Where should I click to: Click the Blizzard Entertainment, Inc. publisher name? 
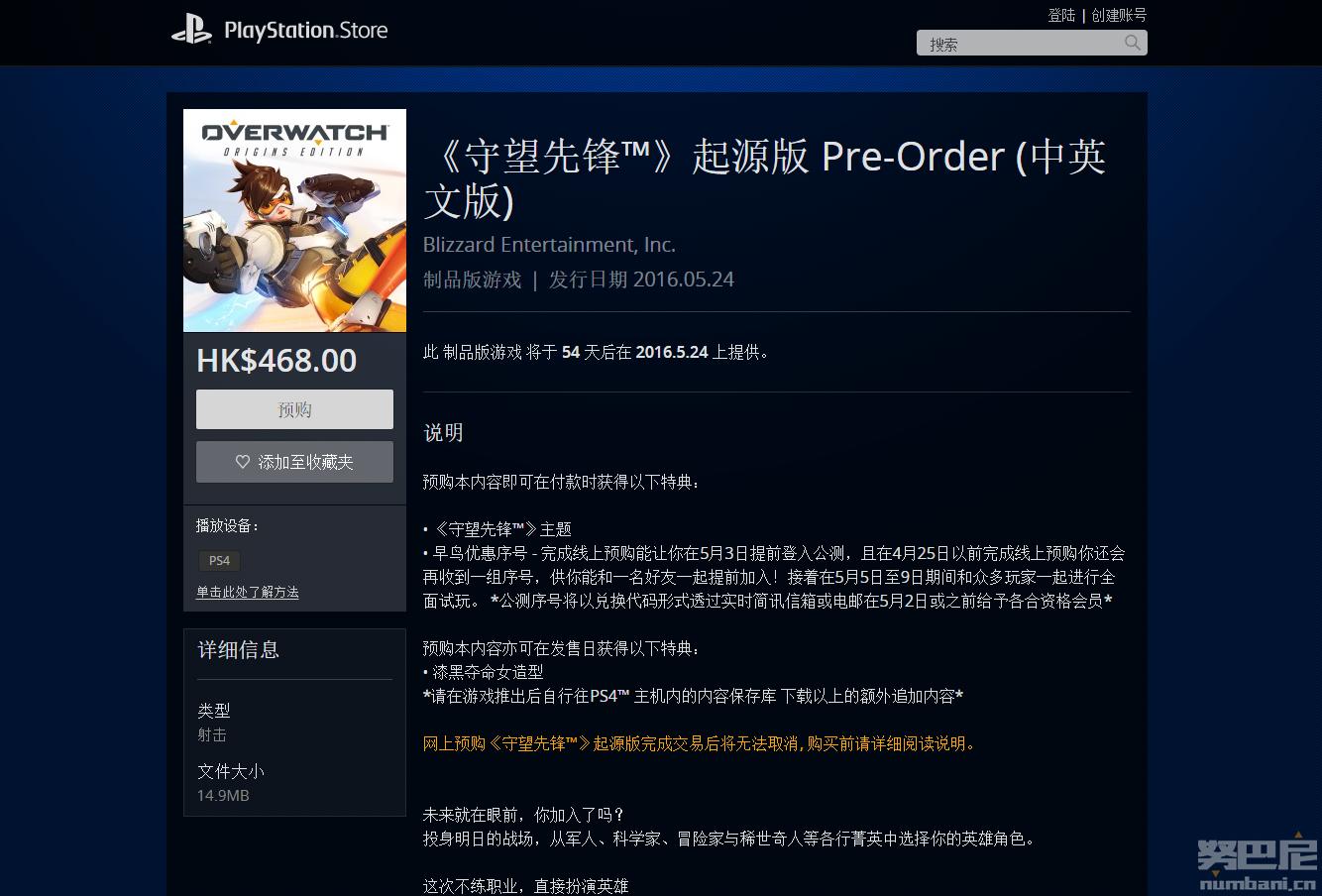[549, 245]
